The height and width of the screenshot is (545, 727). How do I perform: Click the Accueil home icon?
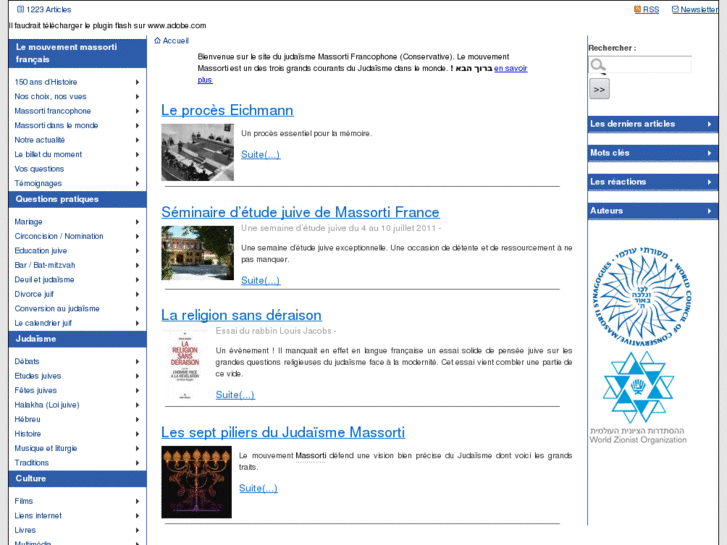(157, 41)
